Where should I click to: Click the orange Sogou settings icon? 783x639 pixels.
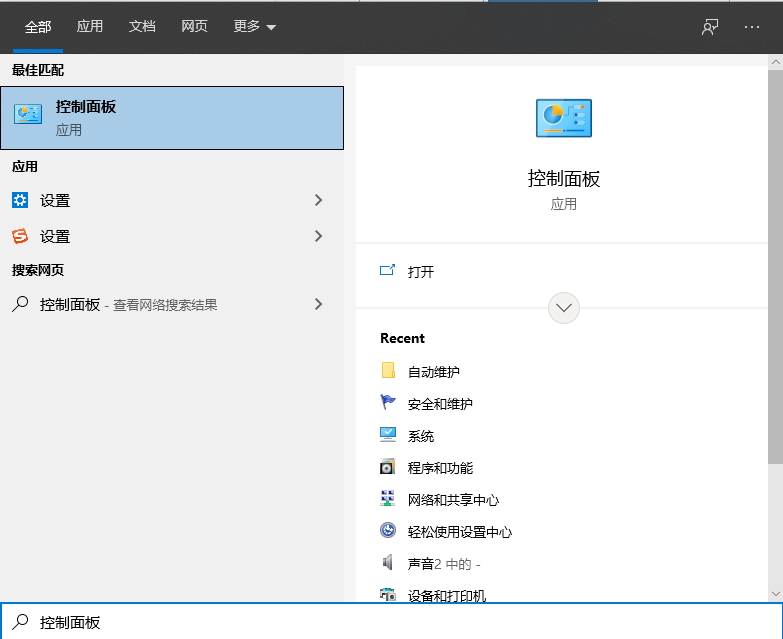point(20,236)
